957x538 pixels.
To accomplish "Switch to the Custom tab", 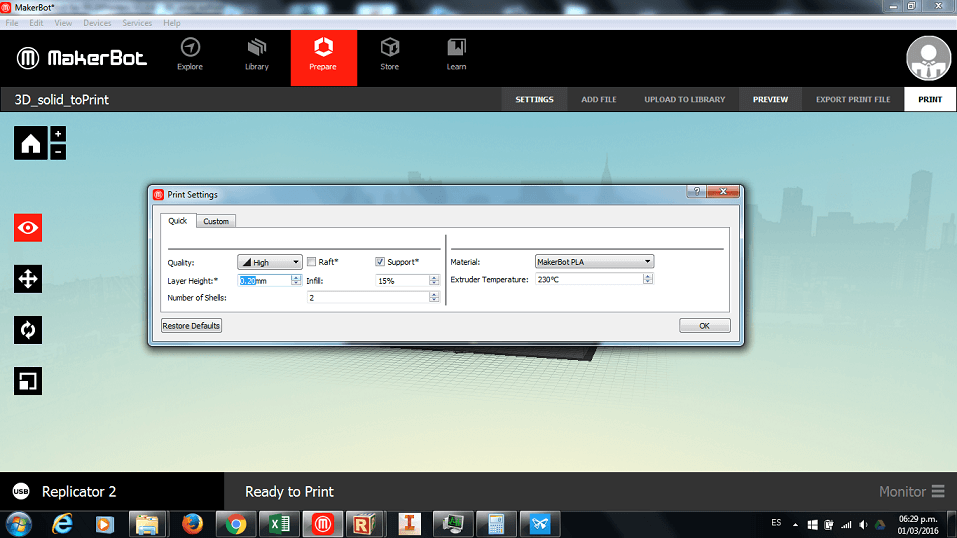I will (216, 221).
